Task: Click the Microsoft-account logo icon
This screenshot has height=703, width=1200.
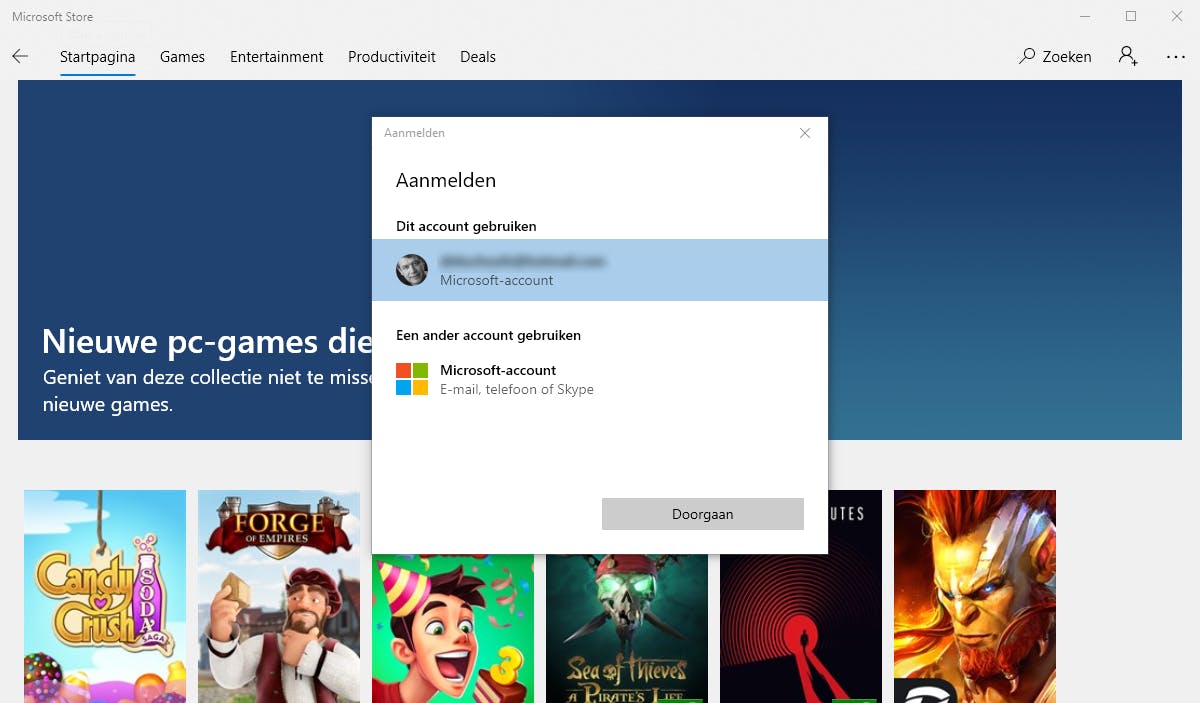Action: tap(412, 379)
